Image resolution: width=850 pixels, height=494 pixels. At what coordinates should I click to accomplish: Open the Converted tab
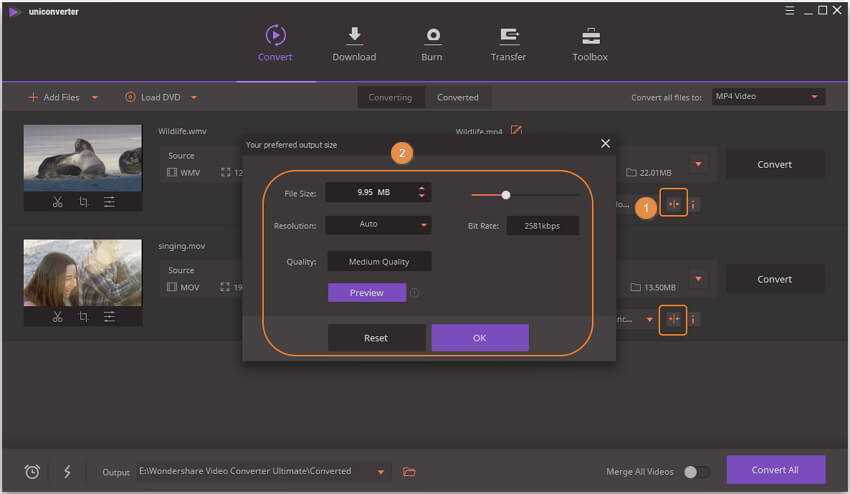tap(457, 98)
